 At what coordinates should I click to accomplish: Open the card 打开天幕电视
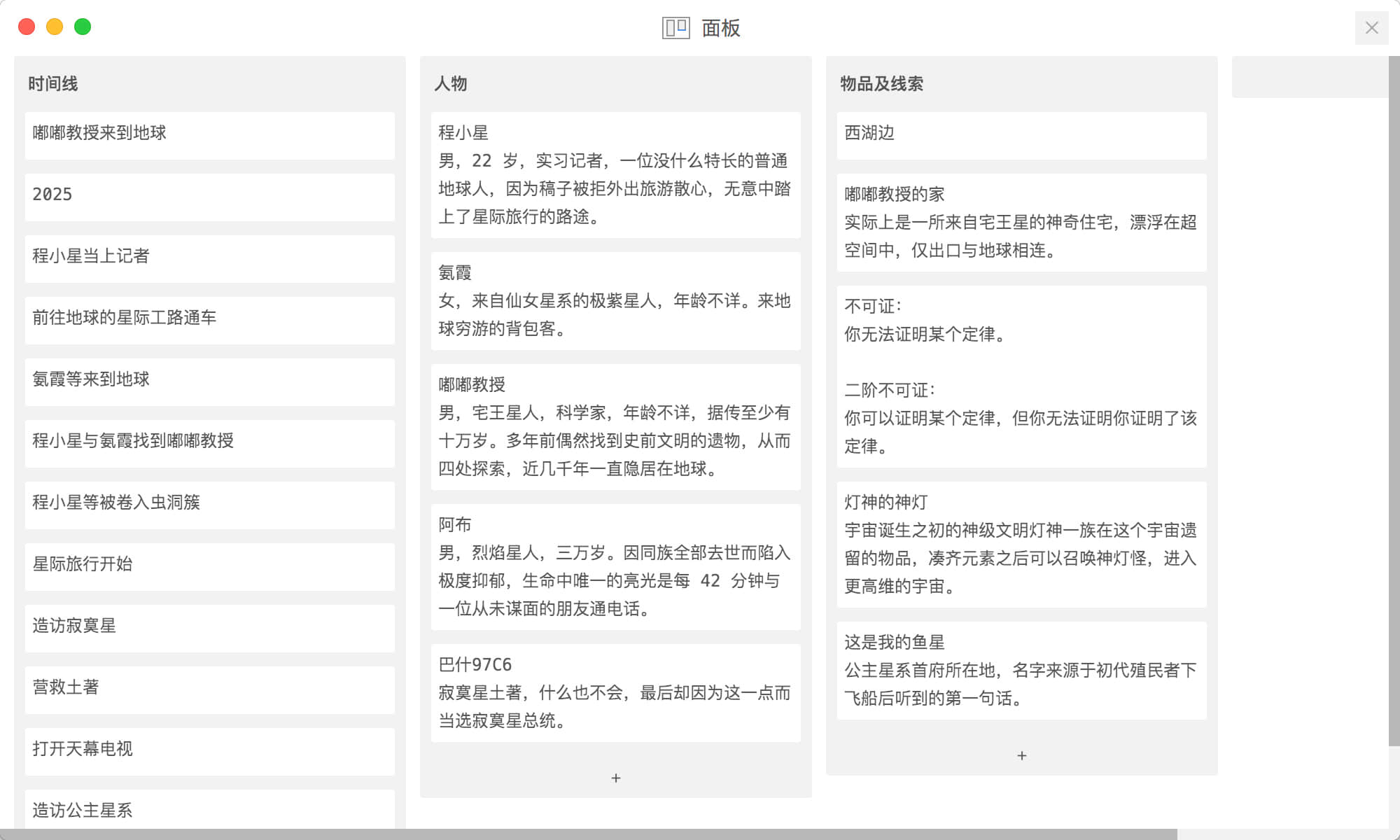210,752
